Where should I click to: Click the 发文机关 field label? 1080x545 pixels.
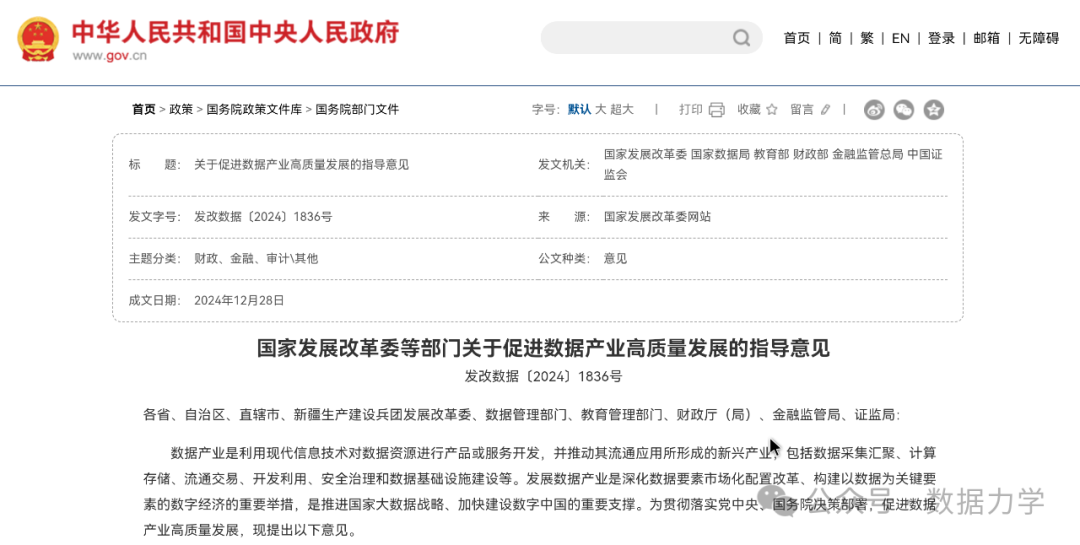tap(564, 165)
